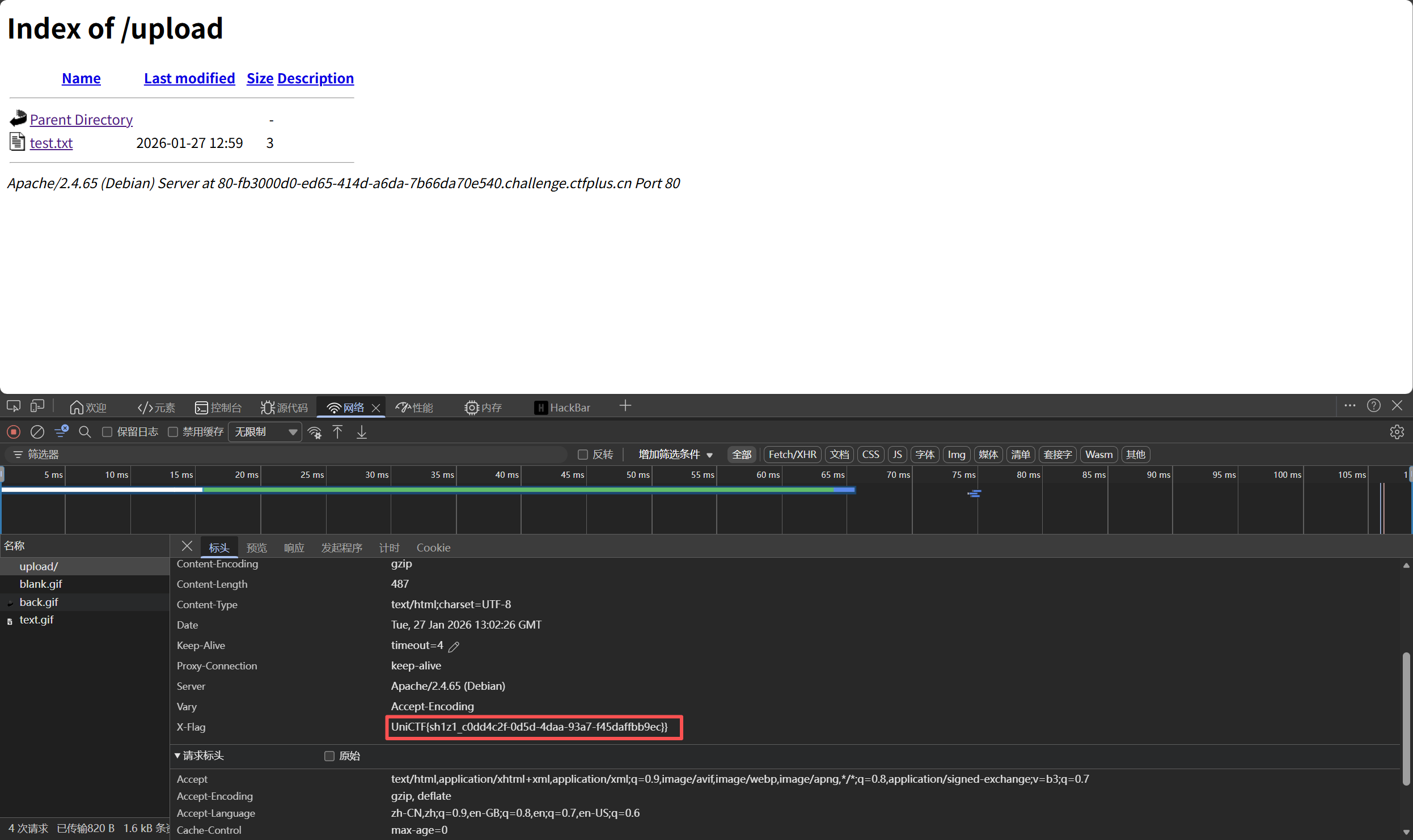This screenshot has height=840, width=1413.
Task: Click the headers panel vertical scrollbar
Action: pos(1406,719)
